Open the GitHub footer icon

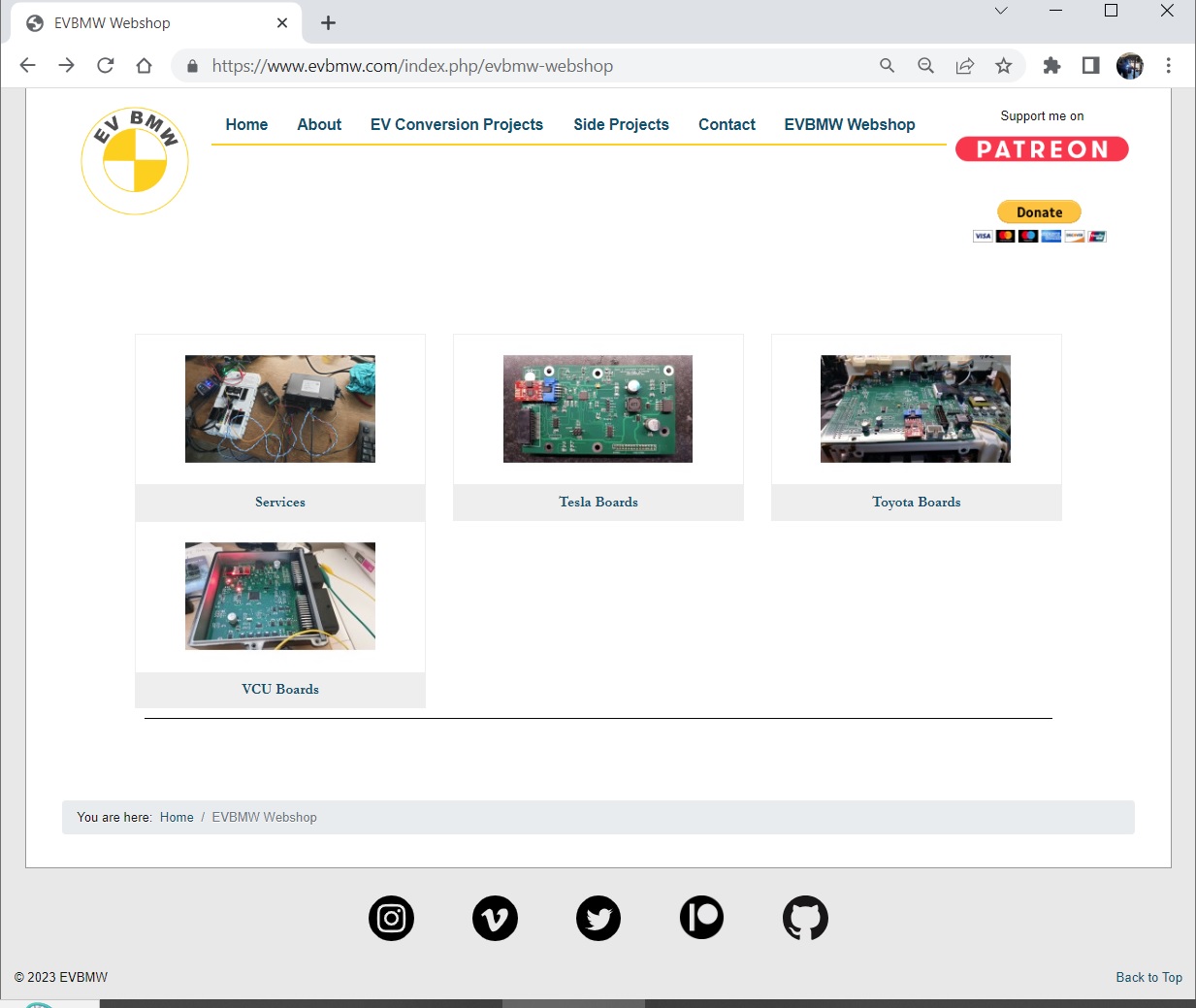[805, 918]
